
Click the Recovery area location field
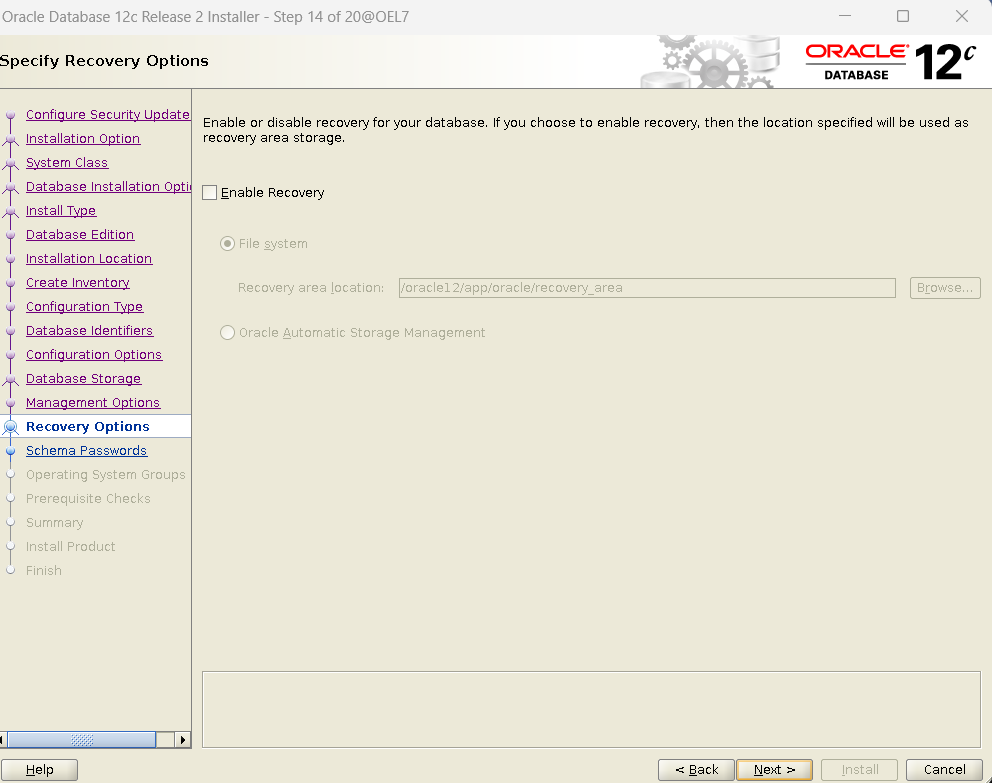[647, 288]
